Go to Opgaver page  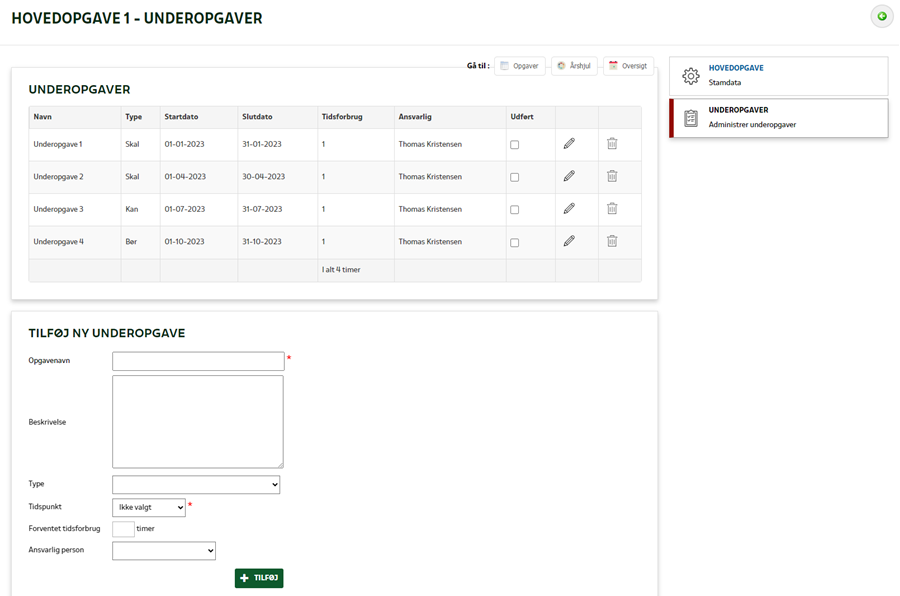point(520,66)
